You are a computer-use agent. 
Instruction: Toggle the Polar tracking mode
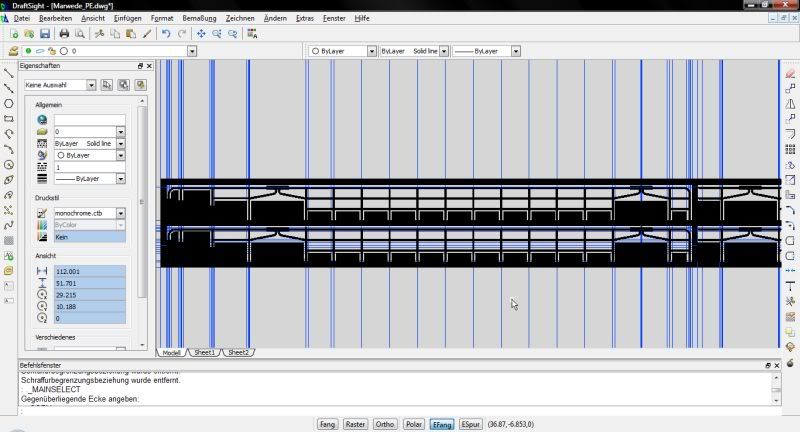pyautogui.click(x=414, y=424)
